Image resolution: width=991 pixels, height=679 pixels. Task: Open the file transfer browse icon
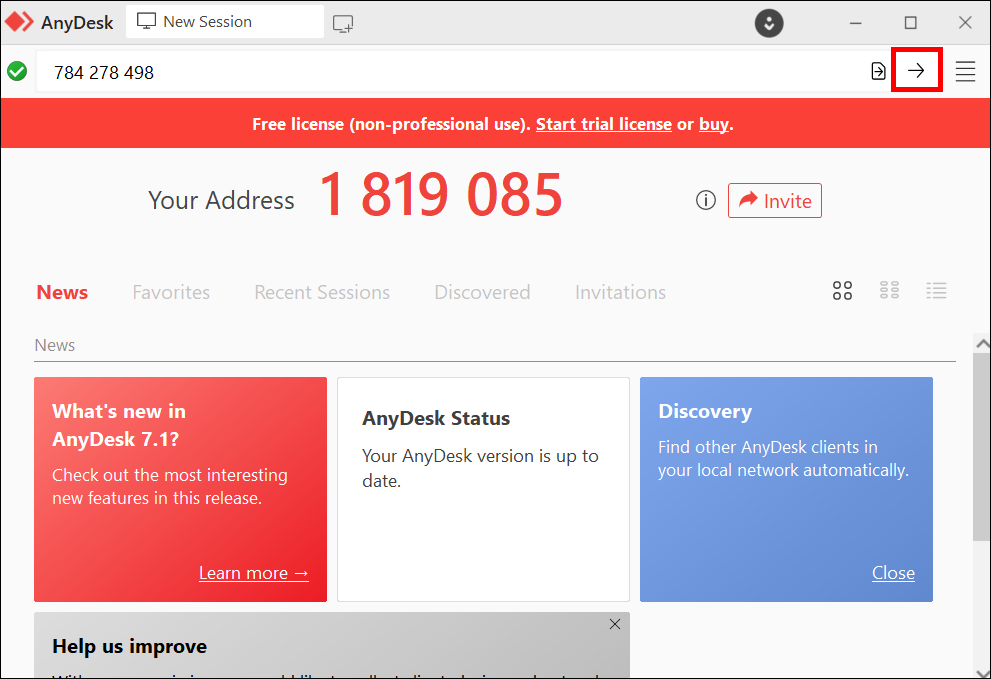878,71
